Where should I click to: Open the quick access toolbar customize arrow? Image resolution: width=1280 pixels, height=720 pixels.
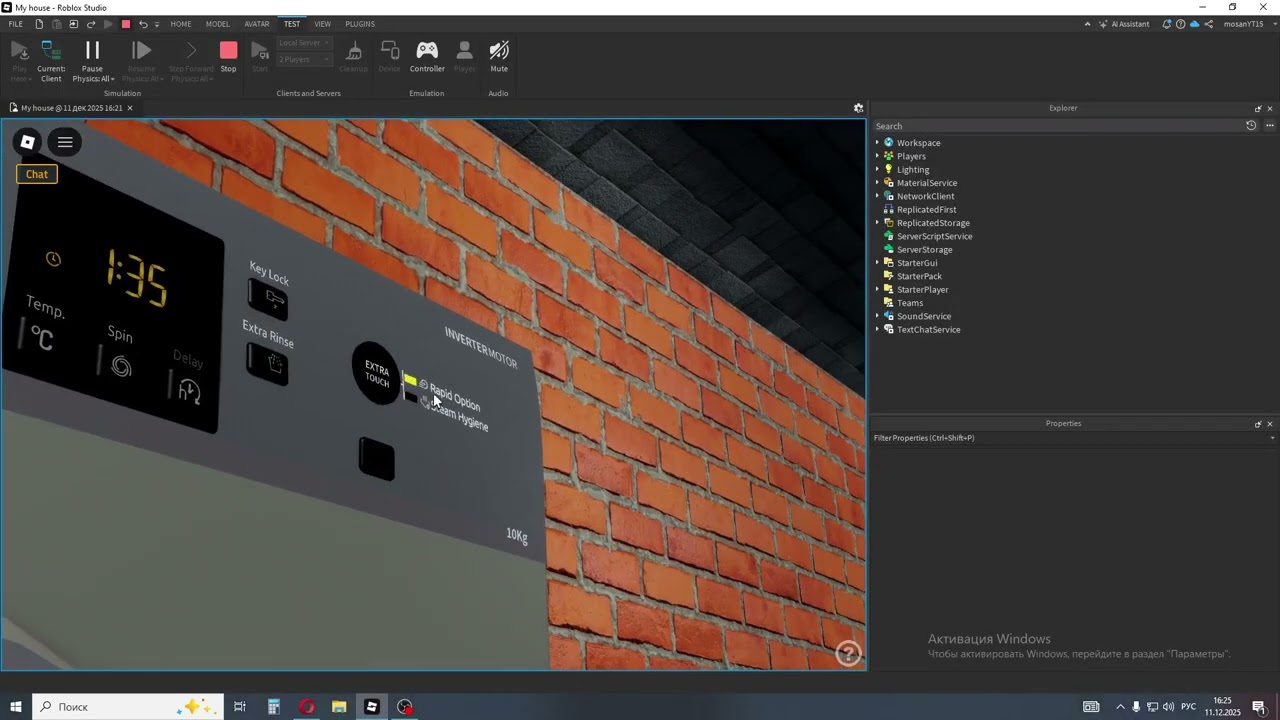(156, 24)
